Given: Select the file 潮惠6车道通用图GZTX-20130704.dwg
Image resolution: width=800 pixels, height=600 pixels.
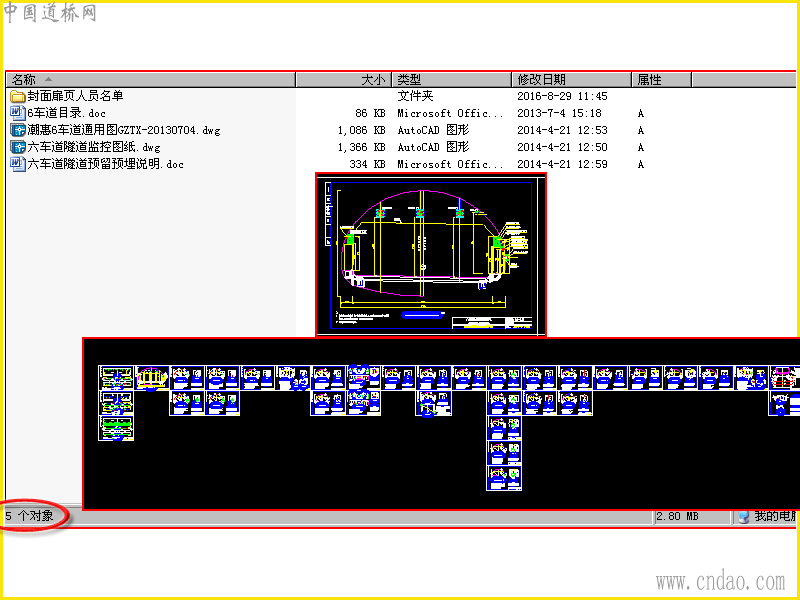Looking at the screenshot, I should pyautogui.click(x=124, y=130).
